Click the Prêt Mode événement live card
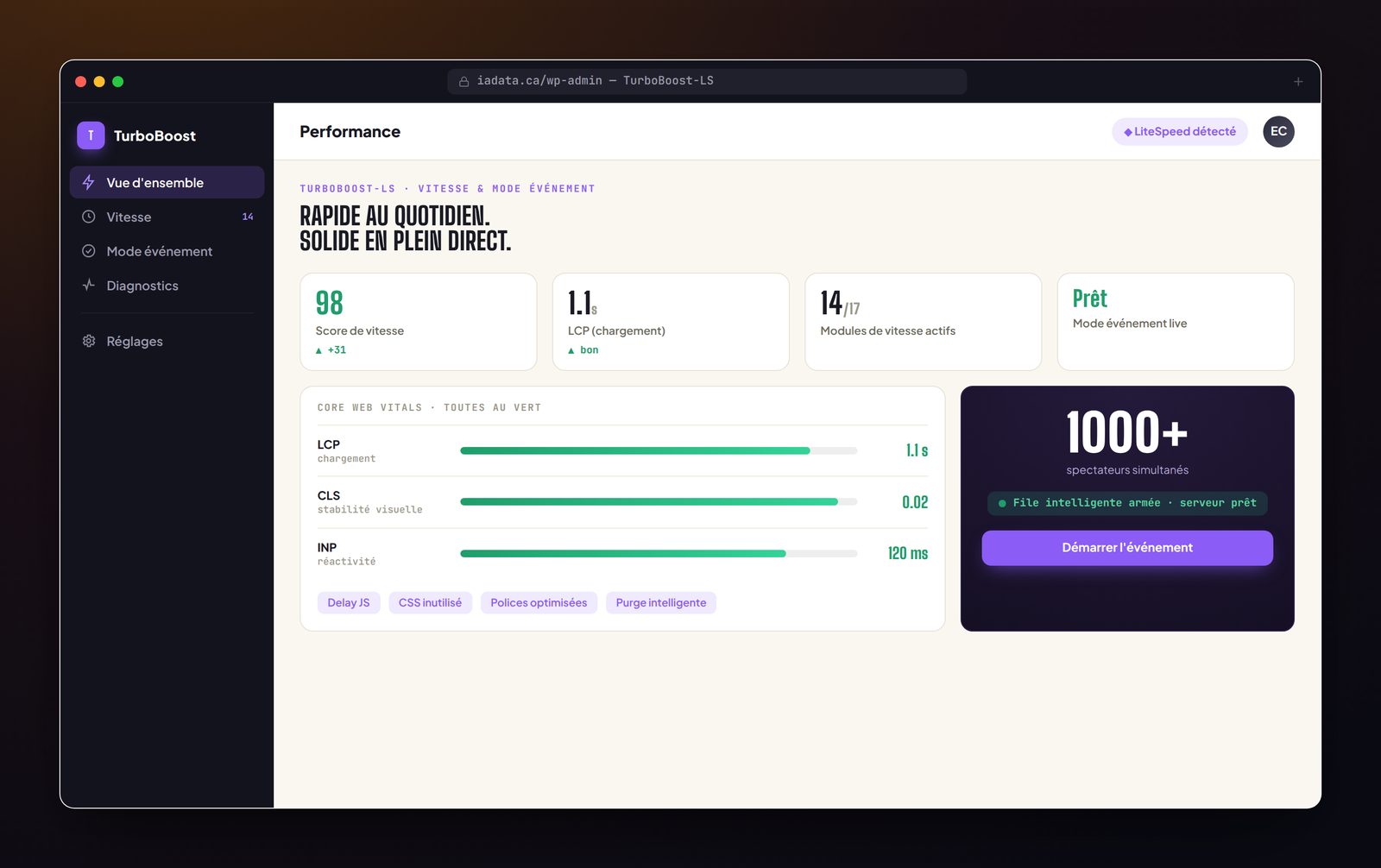Image resolution: width=1381 pixels, height=868 pixels. click(x=1176, y=322)
